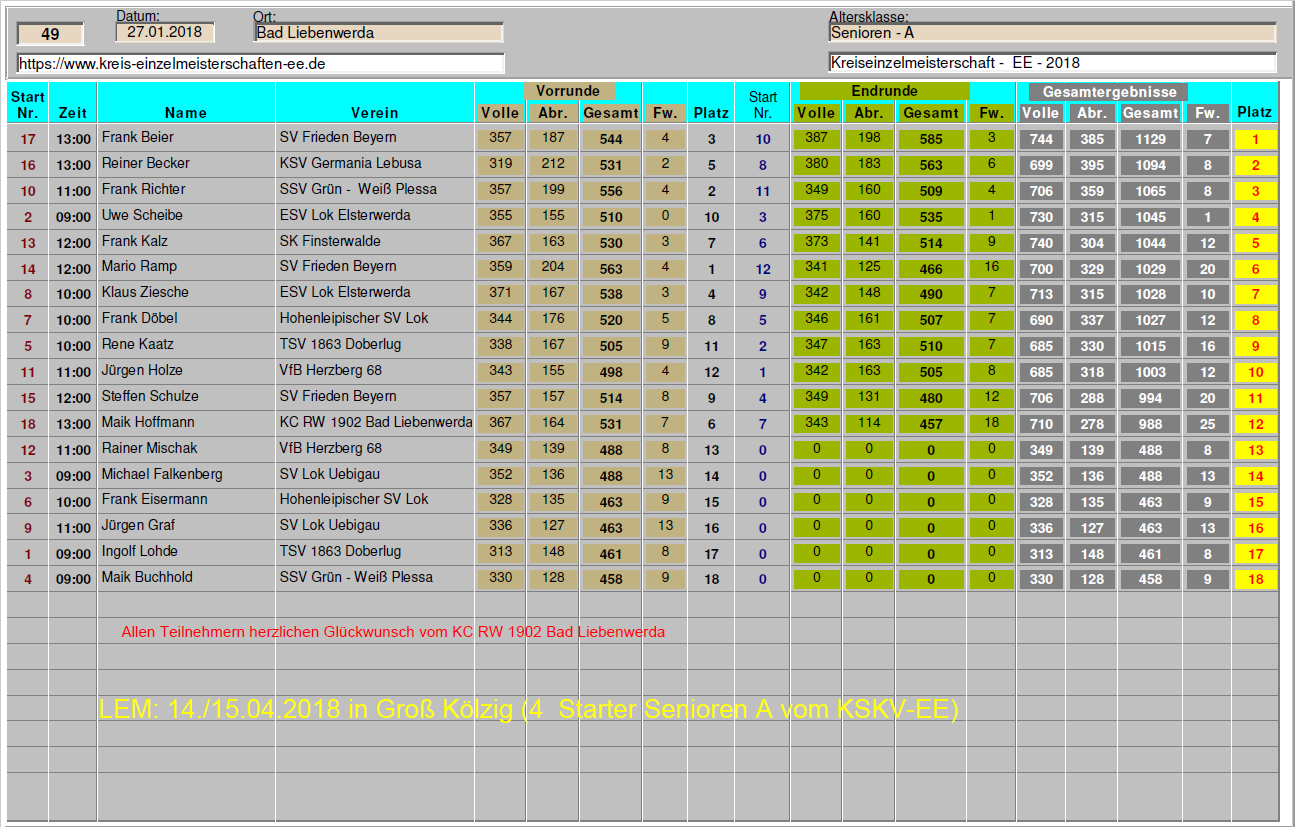Viewport: 1295px width, 827px height.
Task: Click overall Fw. 25 for Maik Hoffmann
Action: click(1208, 425)
